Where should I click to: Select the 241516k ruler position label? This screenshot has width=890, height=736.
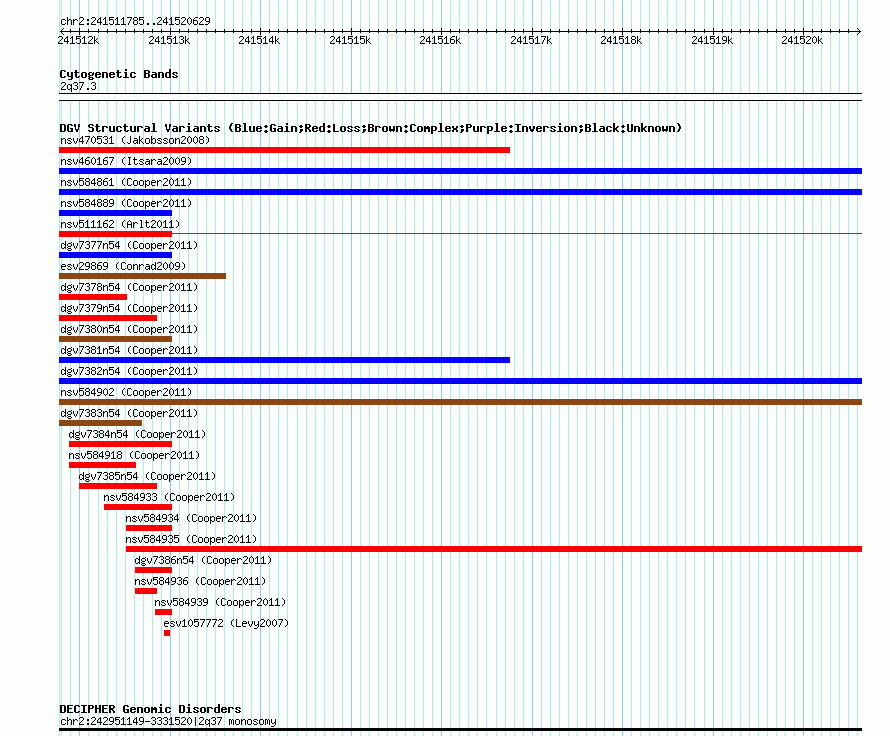click(x=440, y=40)
